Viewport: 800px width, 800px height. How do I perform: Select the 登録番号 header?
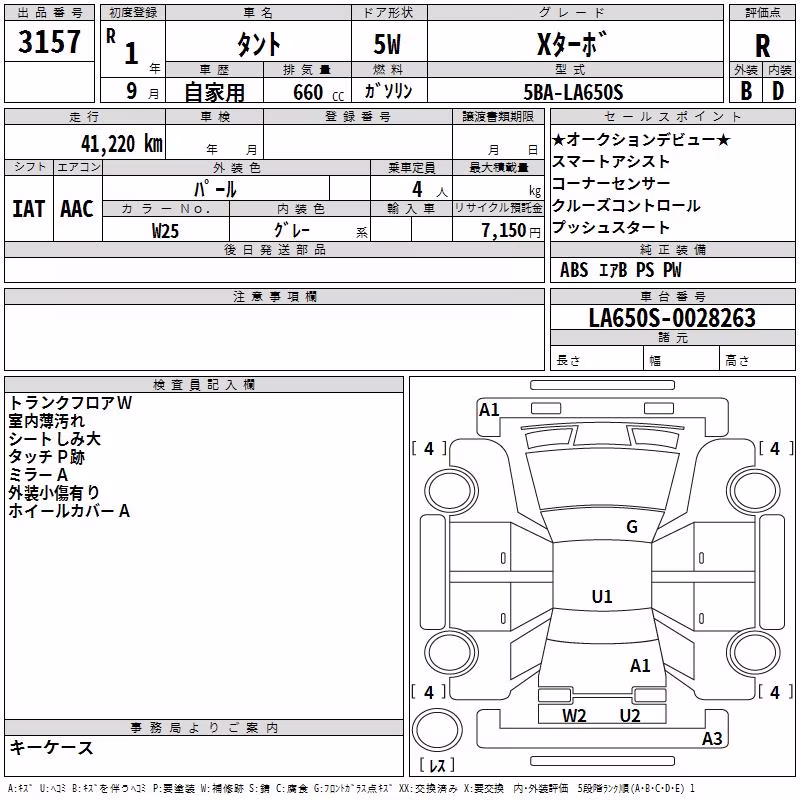point(358,116)
